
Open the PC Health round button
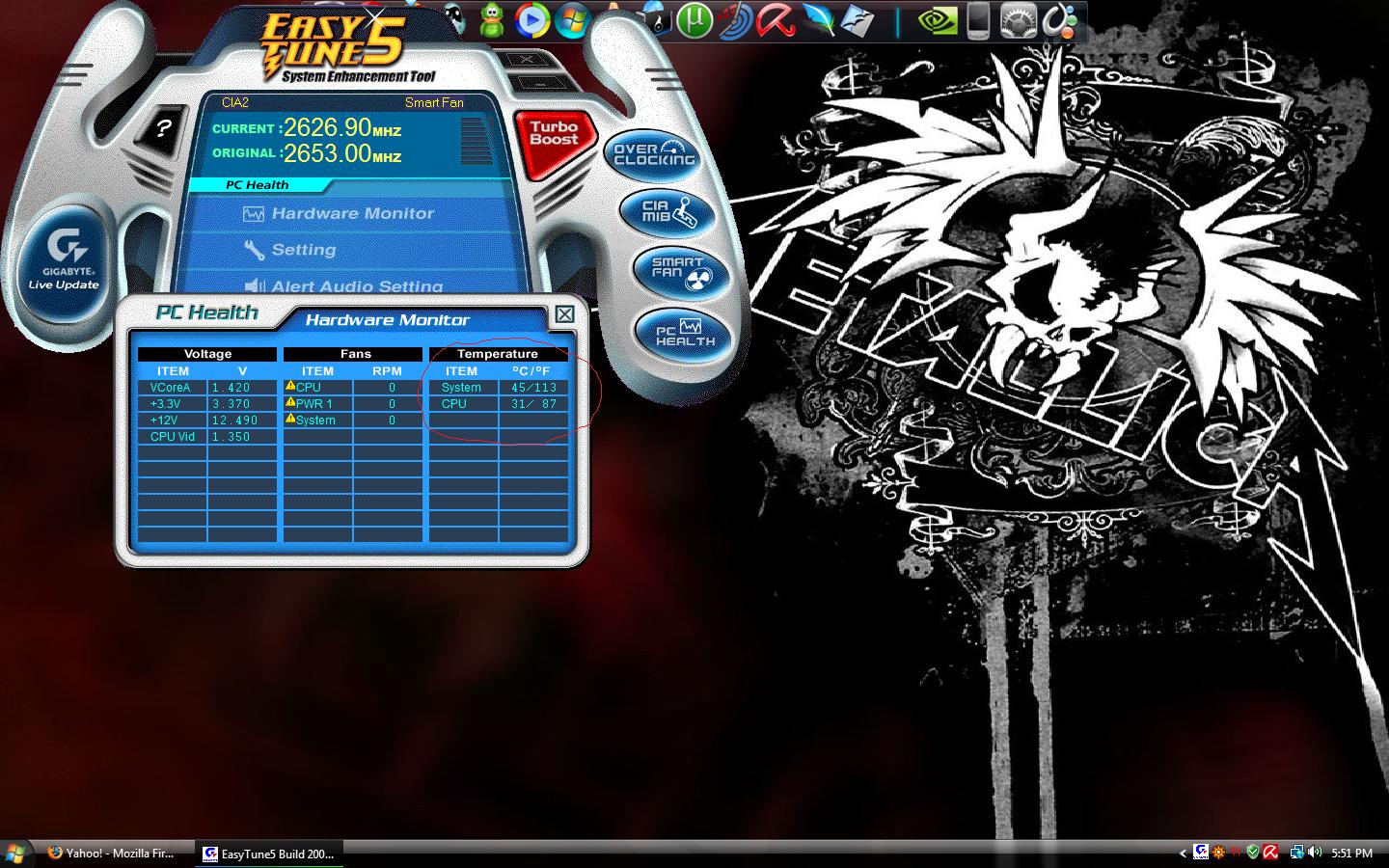click(x=684, y=332)
